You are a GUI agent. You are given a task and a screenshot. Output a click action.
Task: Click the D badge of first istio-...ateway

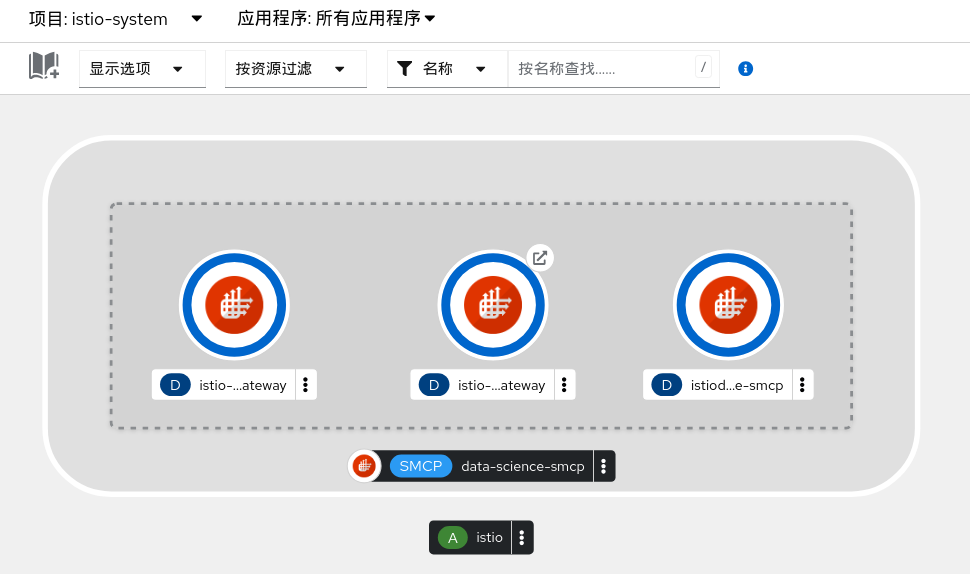click(x=176, y=385)
